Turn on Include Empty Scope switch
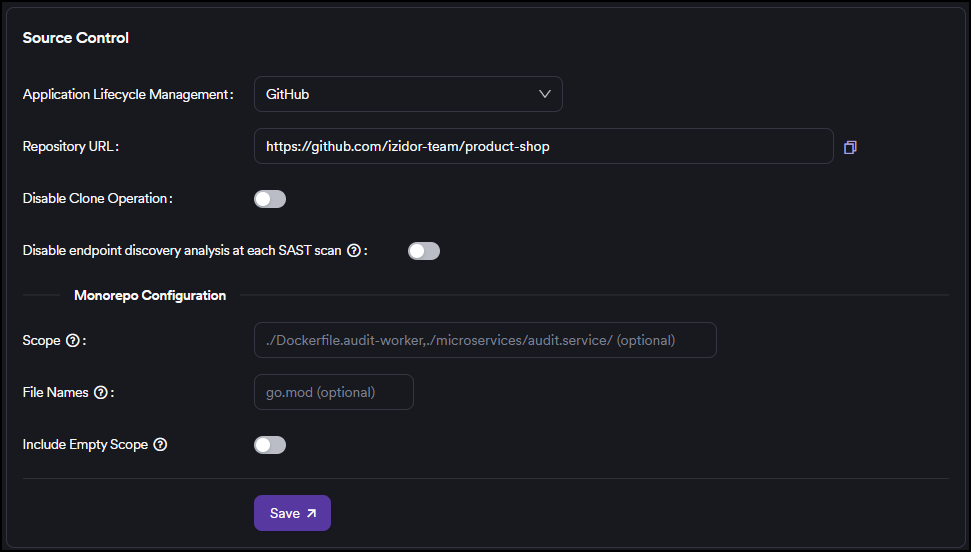This screenshot has height=552, width=971. pos(270,445)
